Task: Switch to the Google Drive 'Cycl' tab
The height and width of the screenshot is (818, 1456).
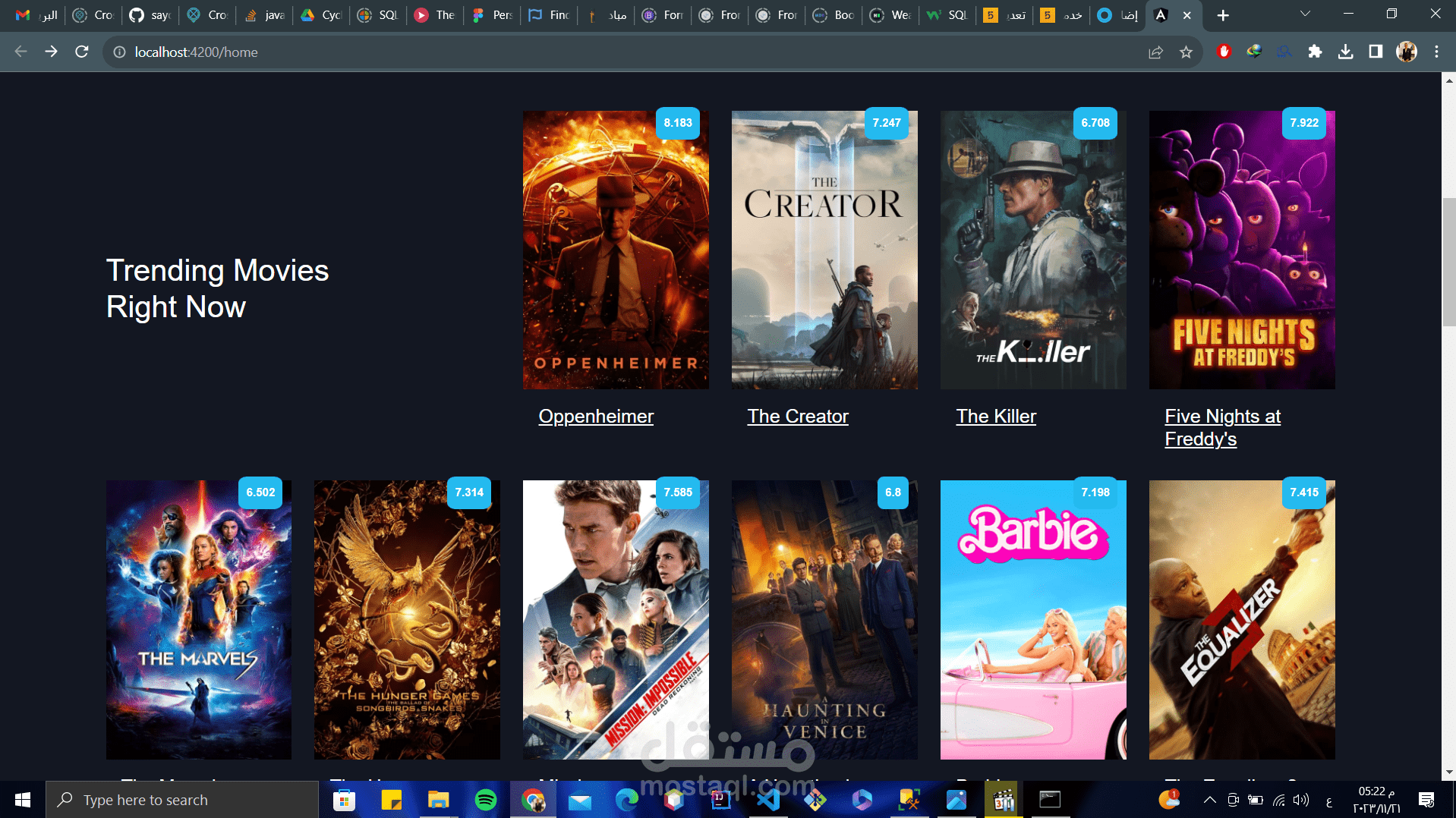Action: click(x=321, y=15)
